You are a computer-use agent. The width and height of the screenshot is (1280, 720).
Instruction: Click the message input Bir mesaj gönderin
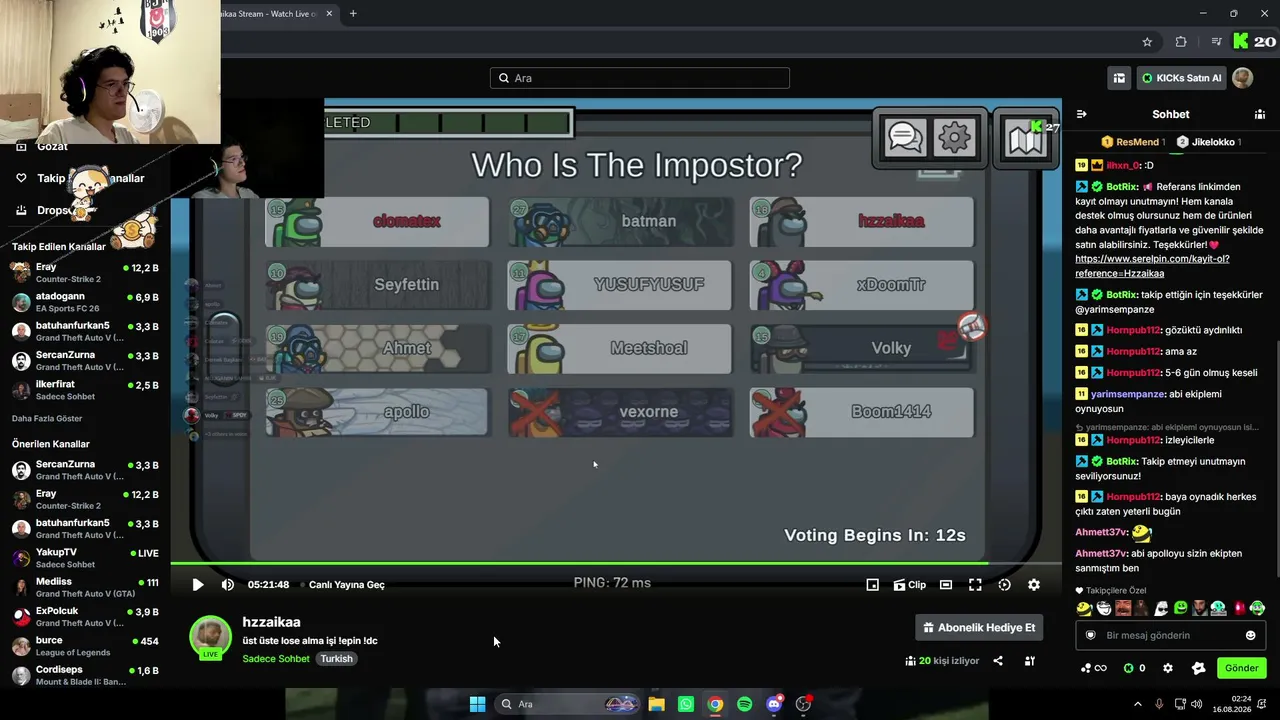click(1170, 635)
